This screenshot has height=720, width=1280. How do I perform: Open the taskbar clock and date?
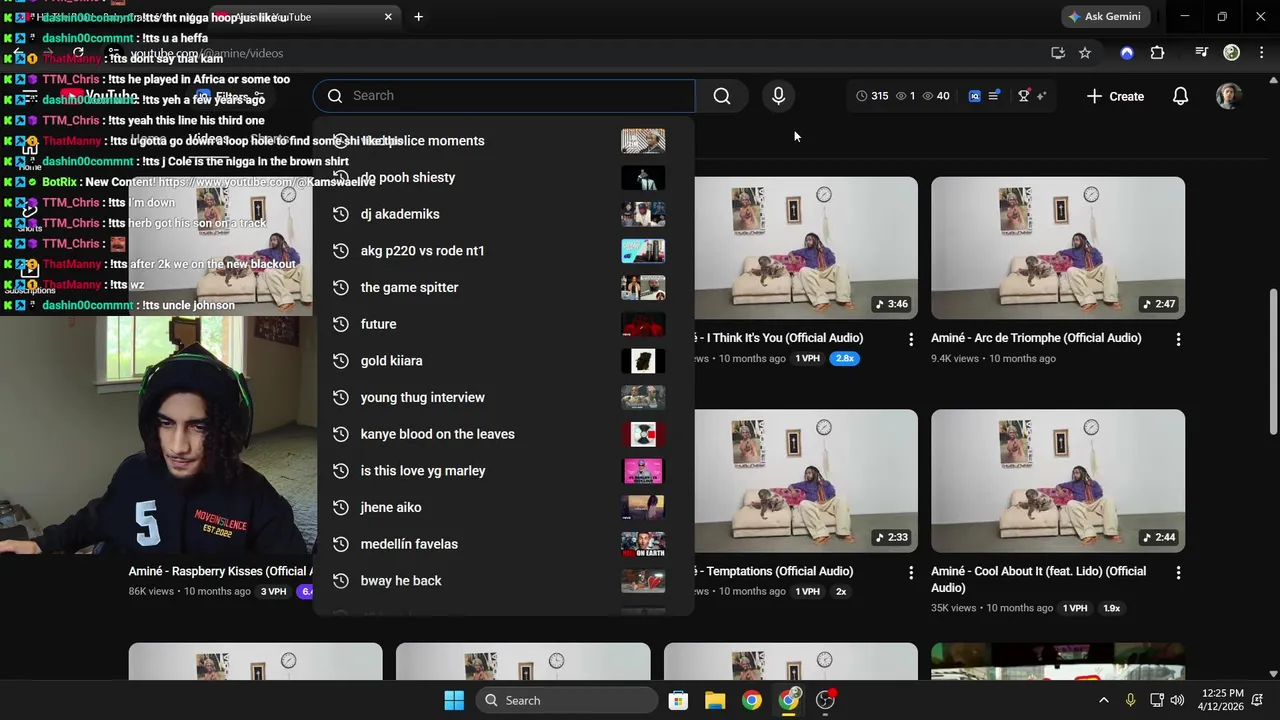[x=1223, y=700]
